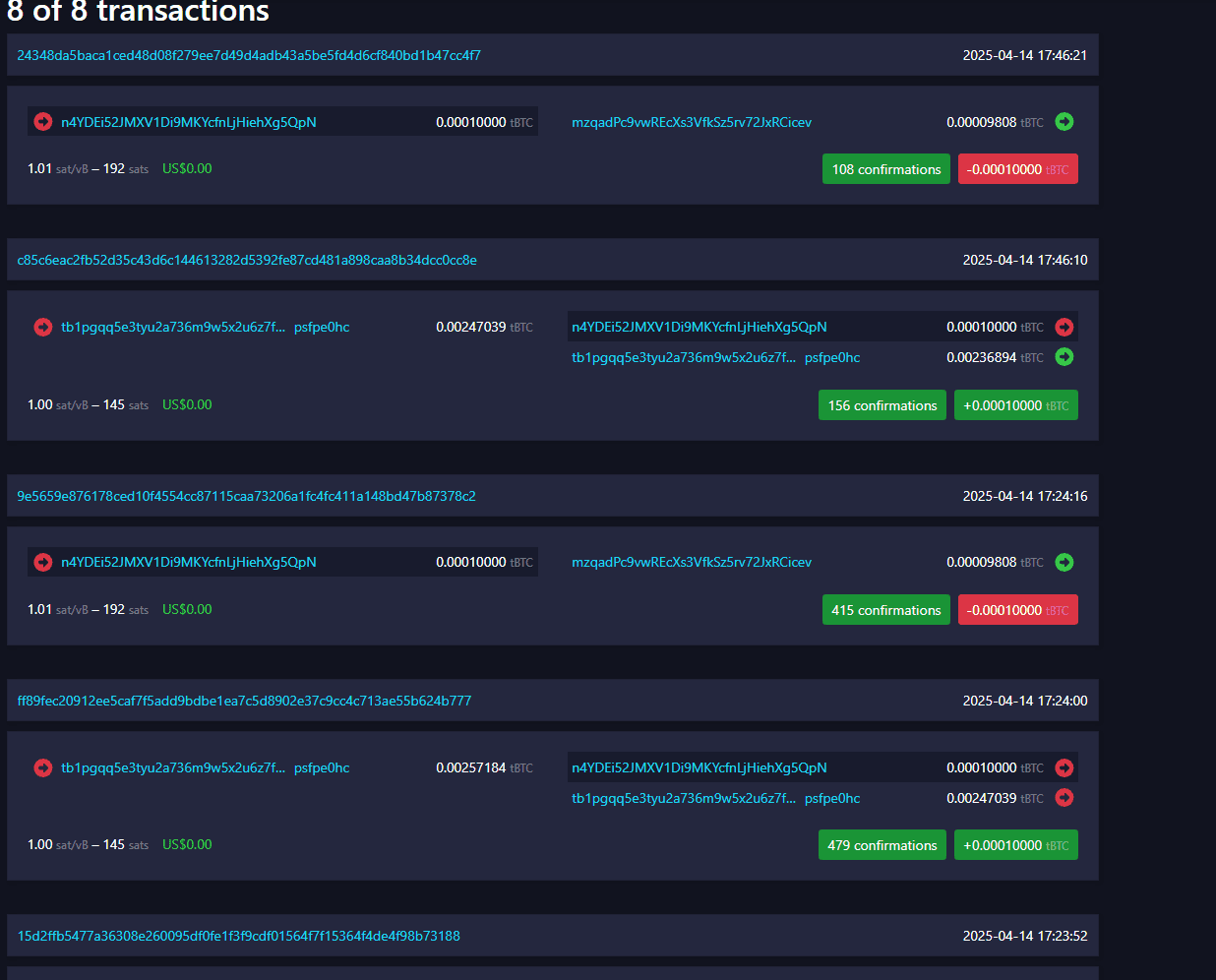Open transaction 9e5659e876178ced10f4554c… hash link
Screen dimensions: 1216x980
click(x=246, y=496)
